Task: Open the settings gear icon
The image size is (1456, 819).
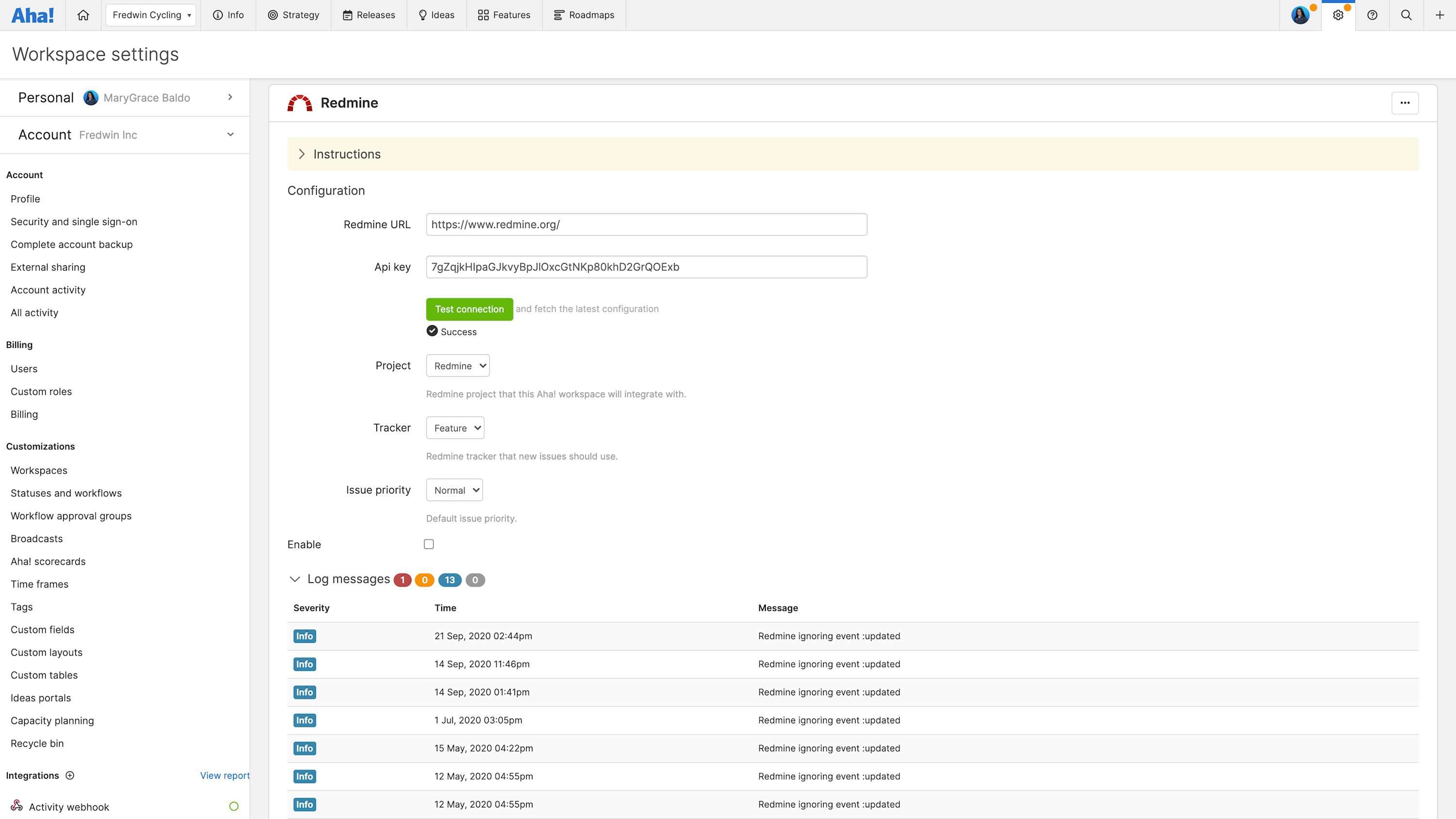Action: click(1338, 15)
